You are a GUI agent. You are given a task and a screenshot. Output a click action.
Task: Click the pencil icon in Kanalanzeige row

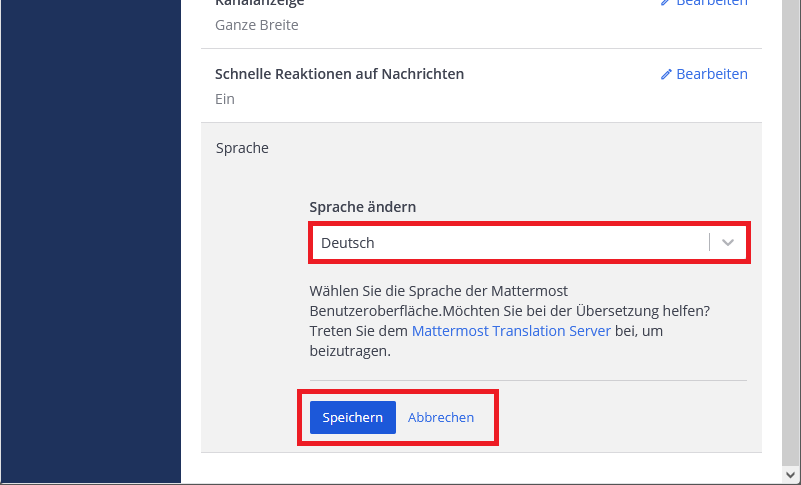tap(666, 3)
